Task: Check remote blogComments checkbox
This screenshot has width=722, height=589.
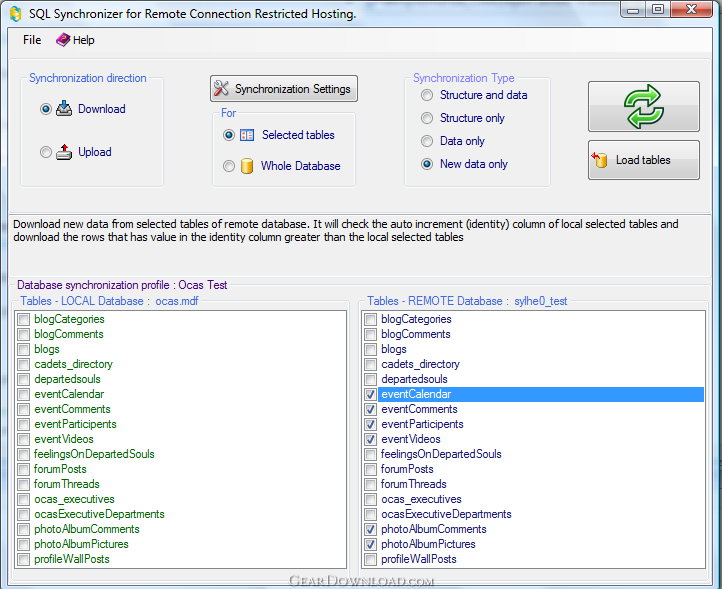Action: [x=370, y=334]
